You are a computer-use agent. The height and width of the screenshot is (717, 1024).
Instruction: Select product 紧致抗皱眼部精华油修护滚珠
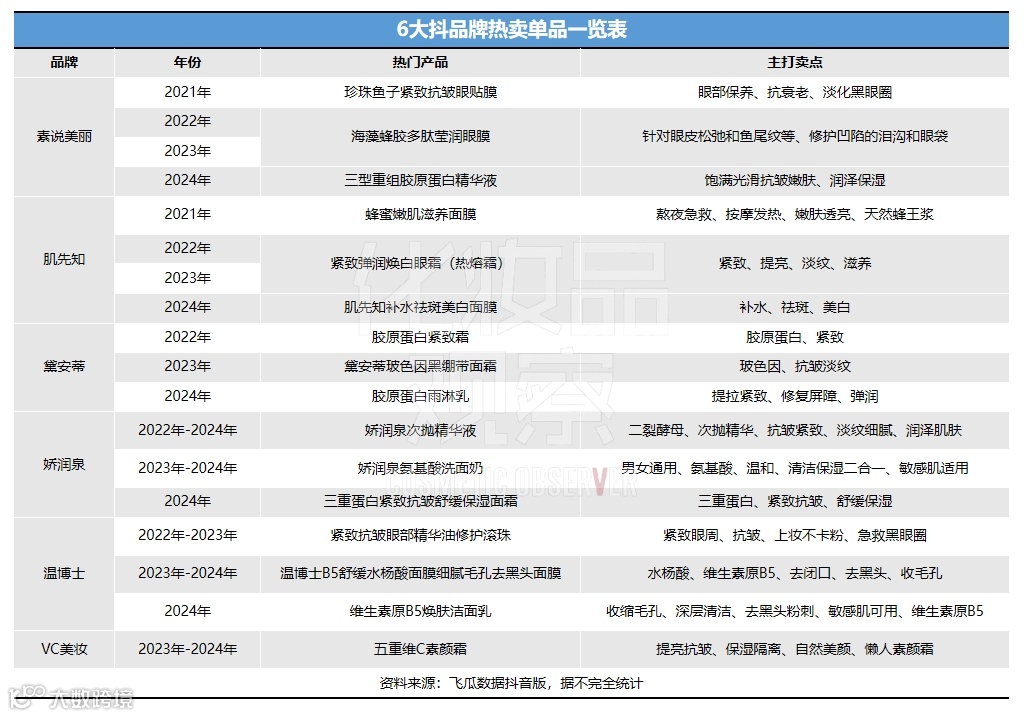tap(421, 535)
